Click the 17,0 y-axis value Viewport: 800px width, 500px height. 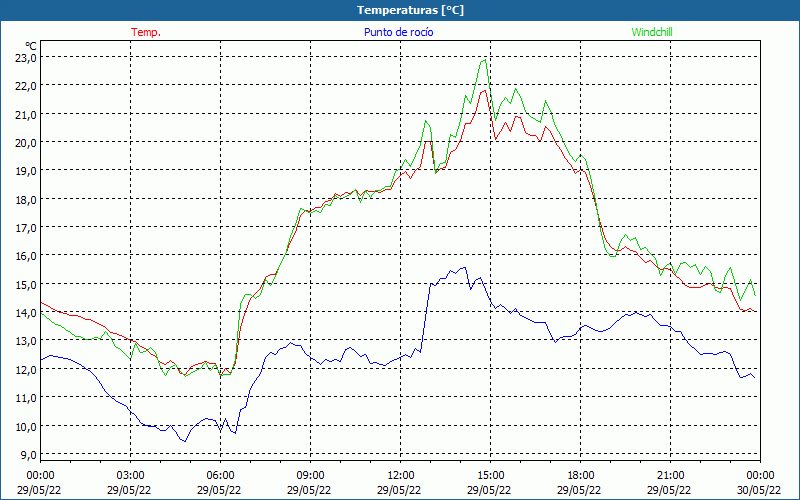[x=26, y=228]
